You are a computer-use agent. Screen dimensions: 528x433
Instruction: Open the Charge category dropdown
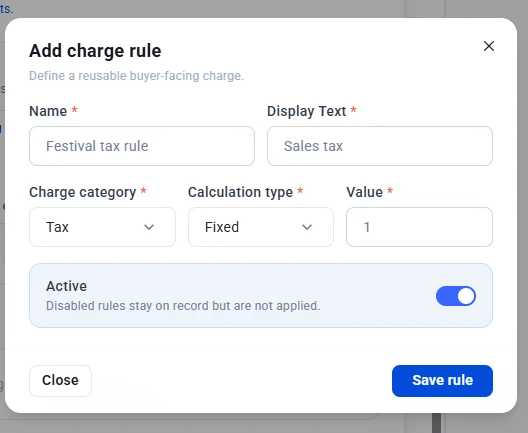[x=102, y=227]
